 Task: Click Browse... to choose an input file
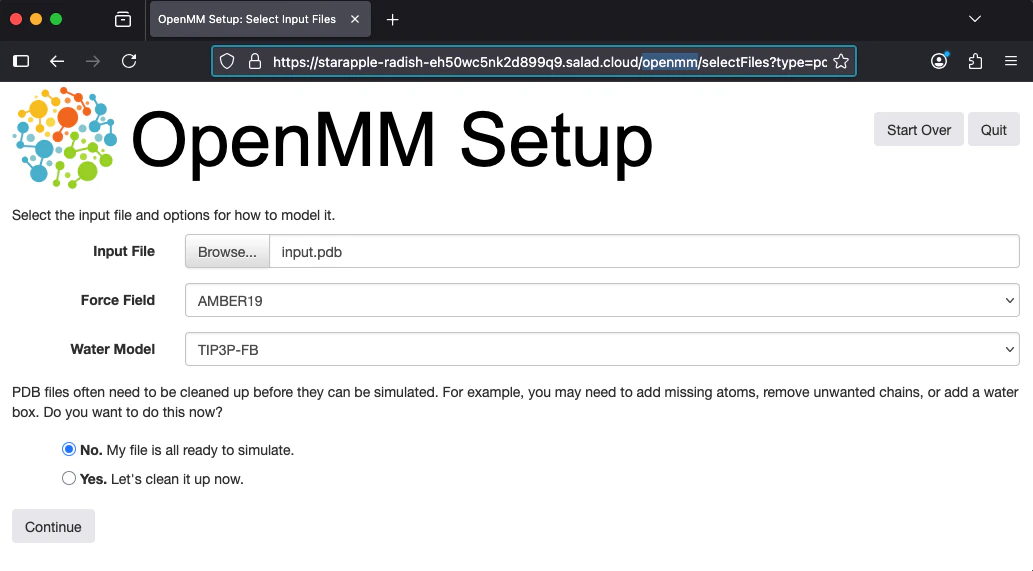[x=227, y=252]
